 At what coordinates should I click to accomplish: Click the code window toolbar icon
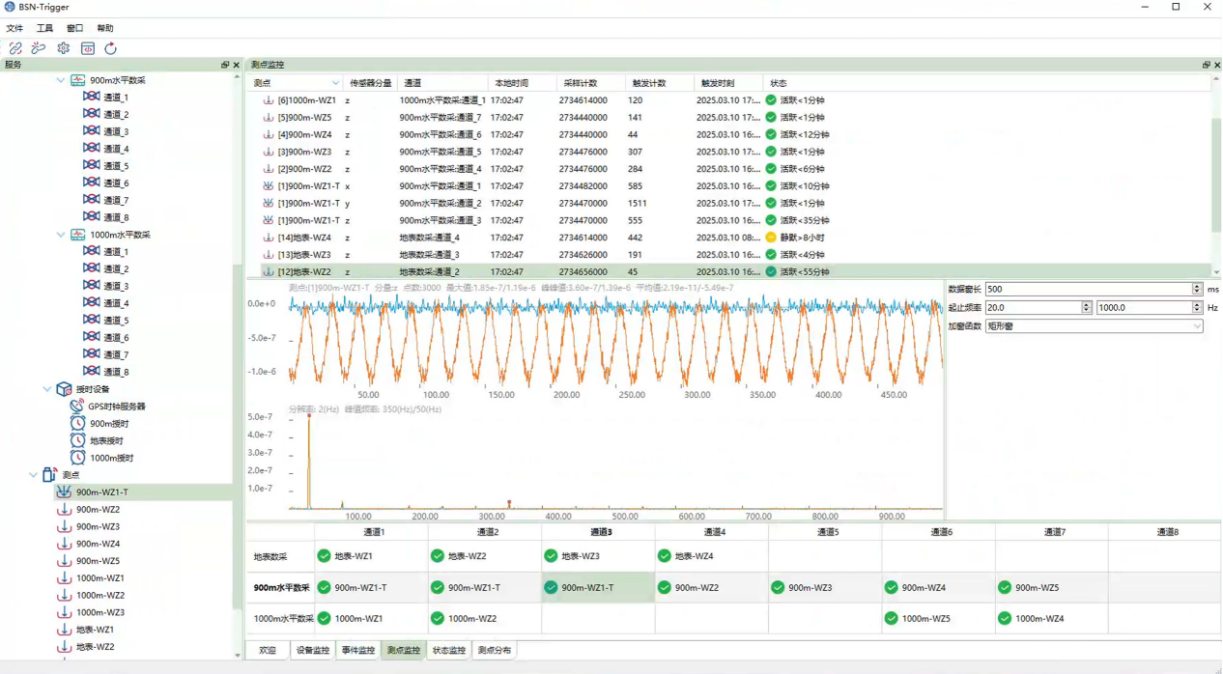coord(87,48)
